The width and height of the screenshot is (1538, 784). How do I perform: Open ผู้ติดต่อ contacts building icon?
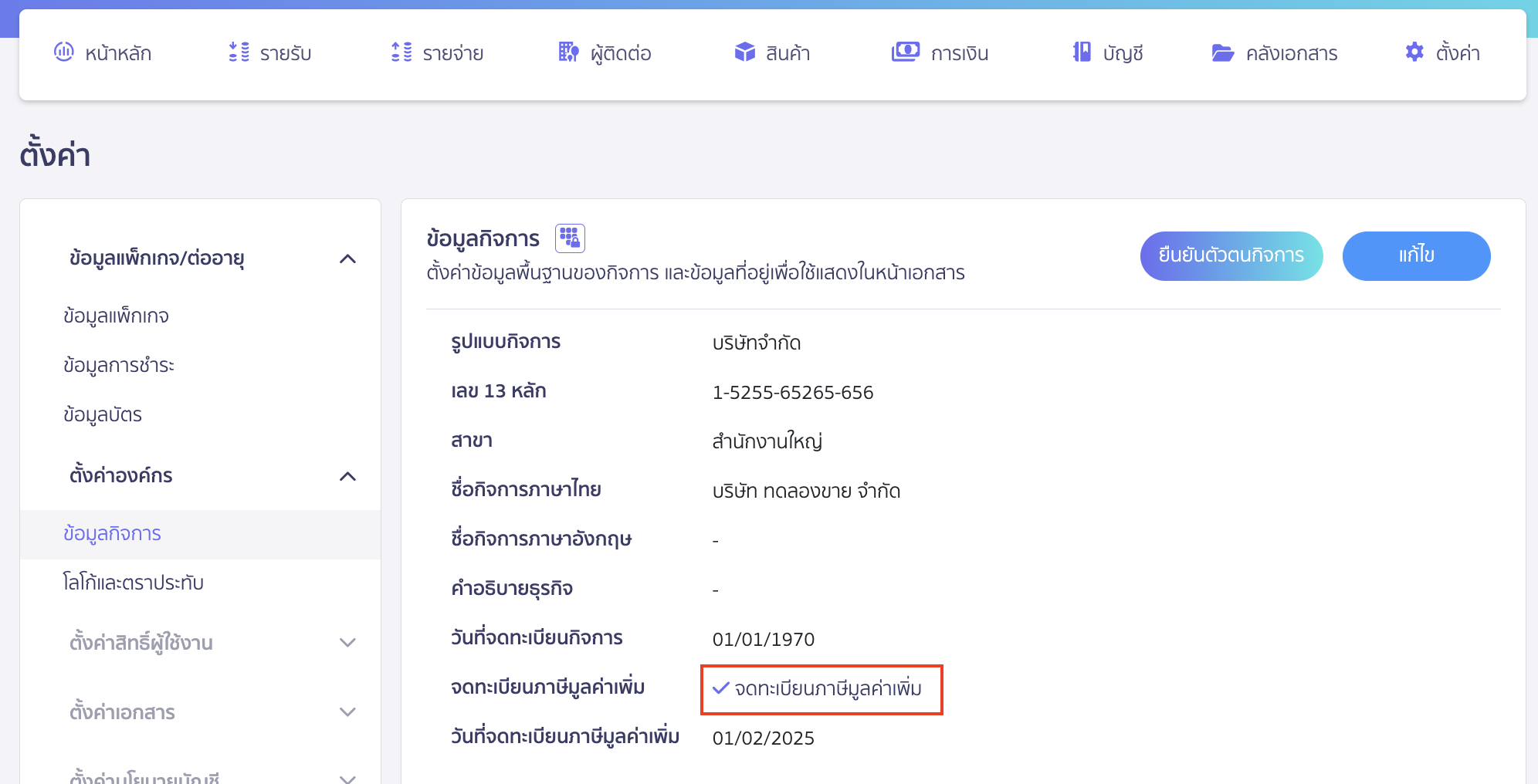[568, 52]
